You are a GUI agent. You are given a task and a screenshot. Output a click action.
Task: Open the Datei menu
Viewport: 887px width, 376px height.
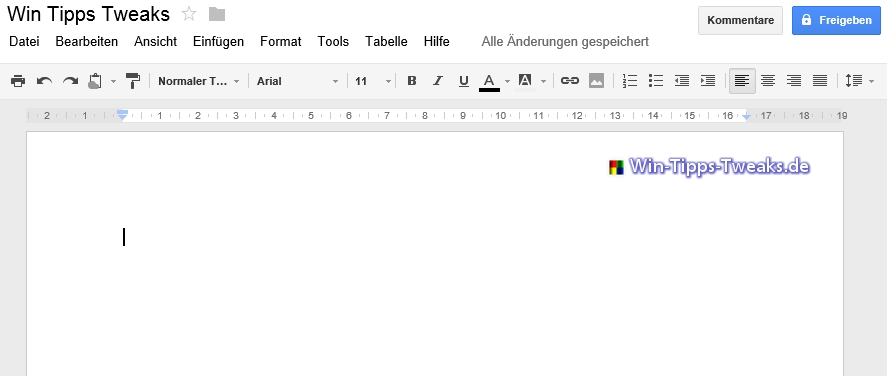point(24,41)
